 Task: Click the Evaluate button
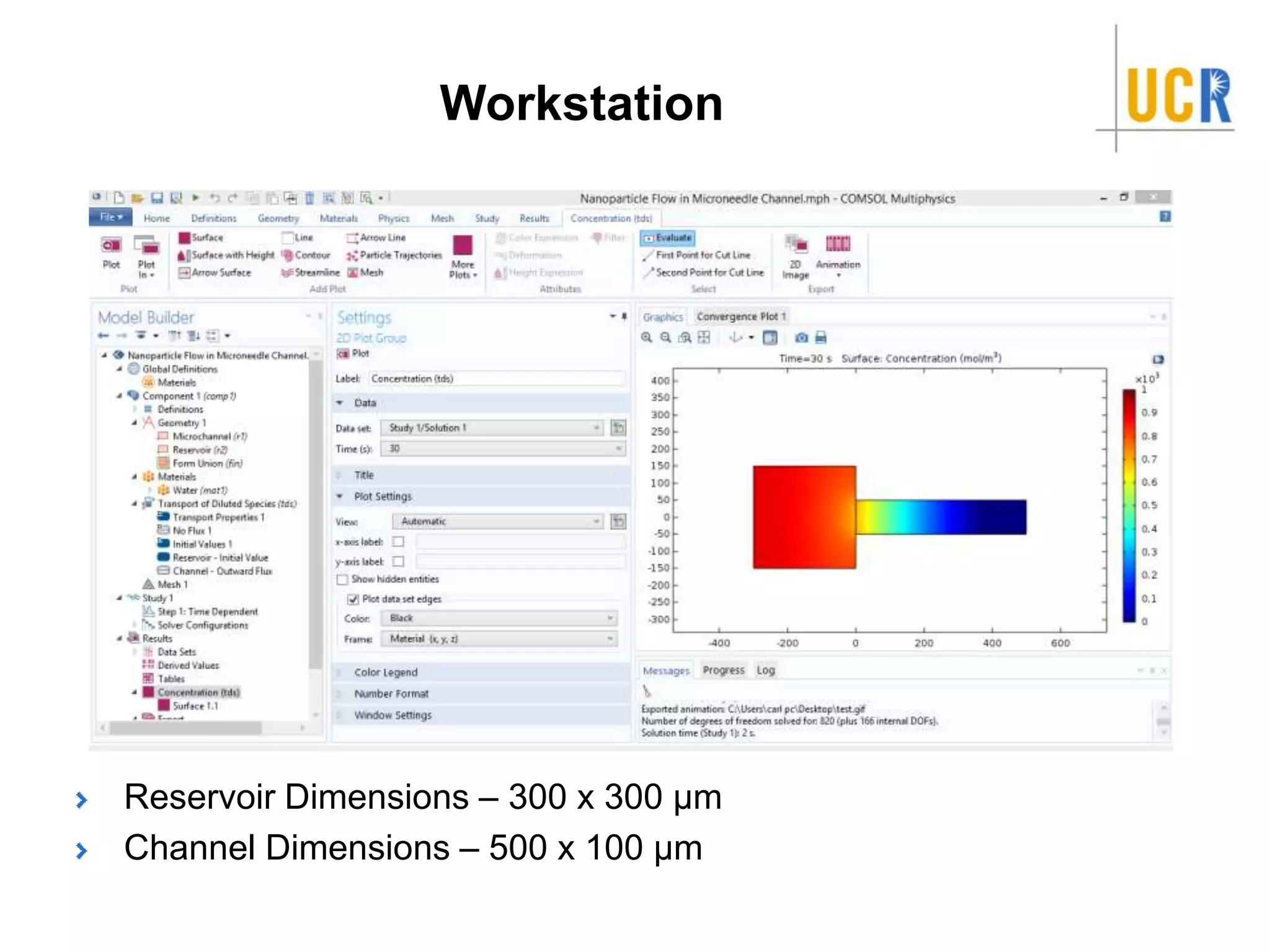[x=667, y=237]
